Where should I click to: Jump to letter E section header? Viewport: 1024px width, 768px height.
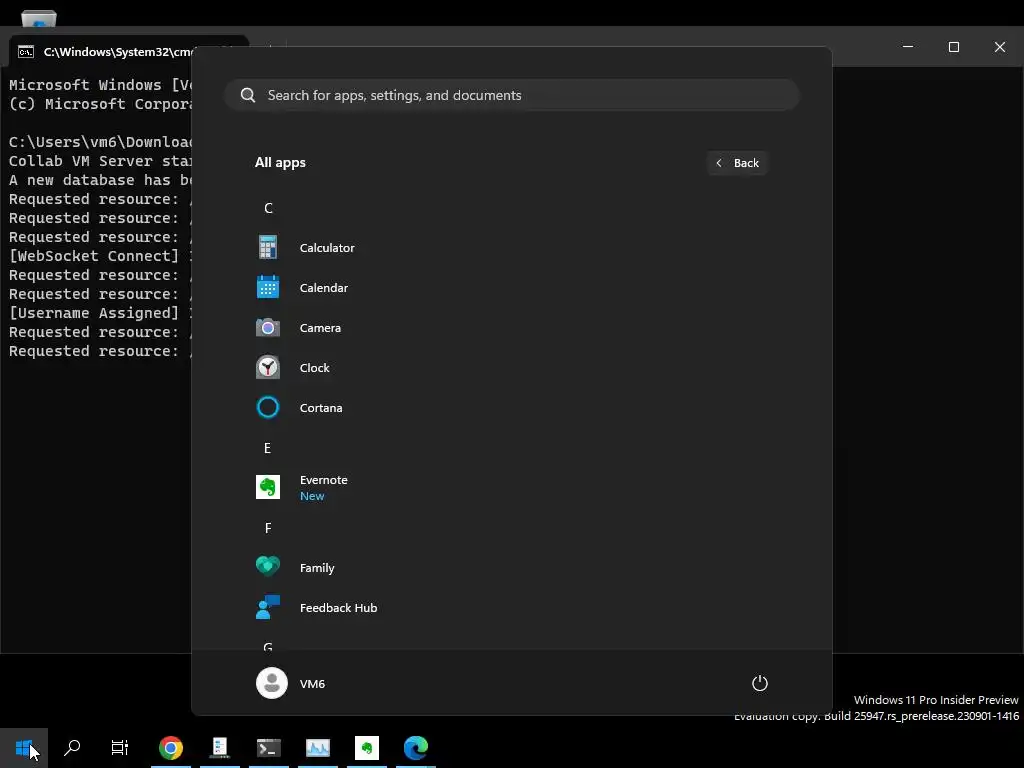pyautogui.click(x=268, y=448)
